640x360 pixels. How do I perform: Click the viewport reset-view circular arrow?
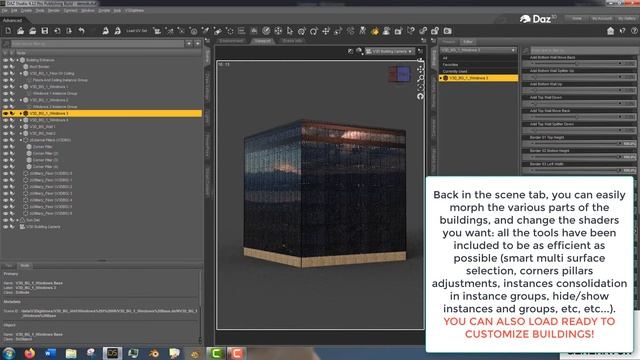coord(420,96)
